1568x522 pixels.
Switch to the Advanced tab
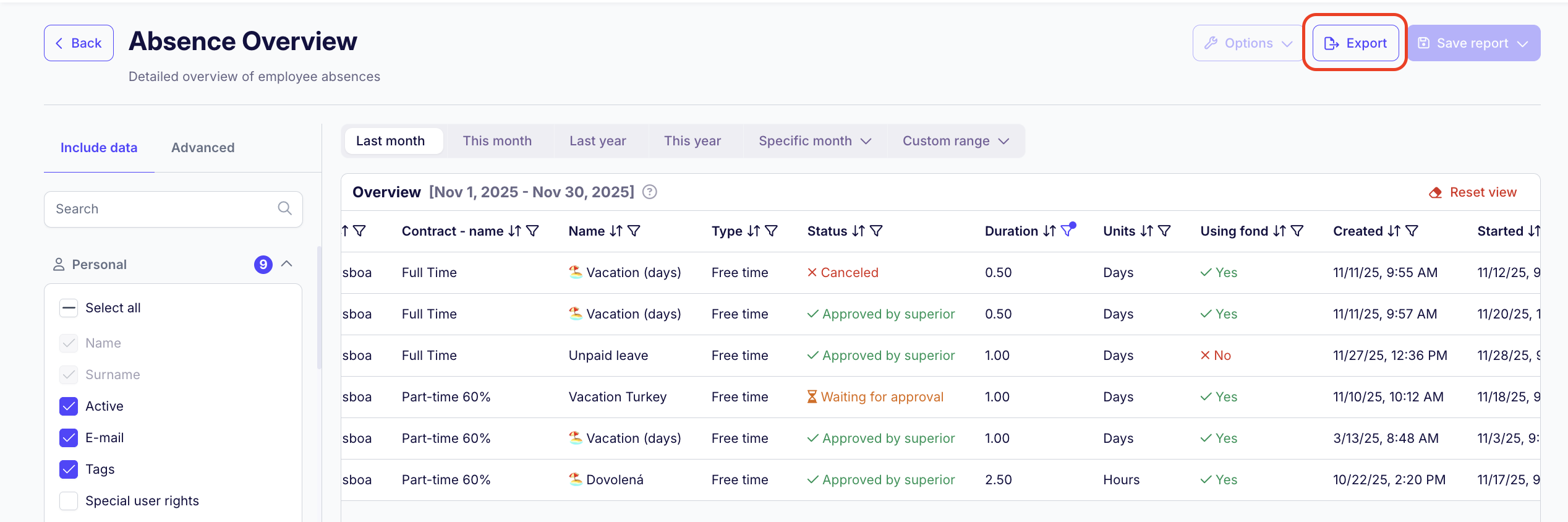click(x=203, y=148)
